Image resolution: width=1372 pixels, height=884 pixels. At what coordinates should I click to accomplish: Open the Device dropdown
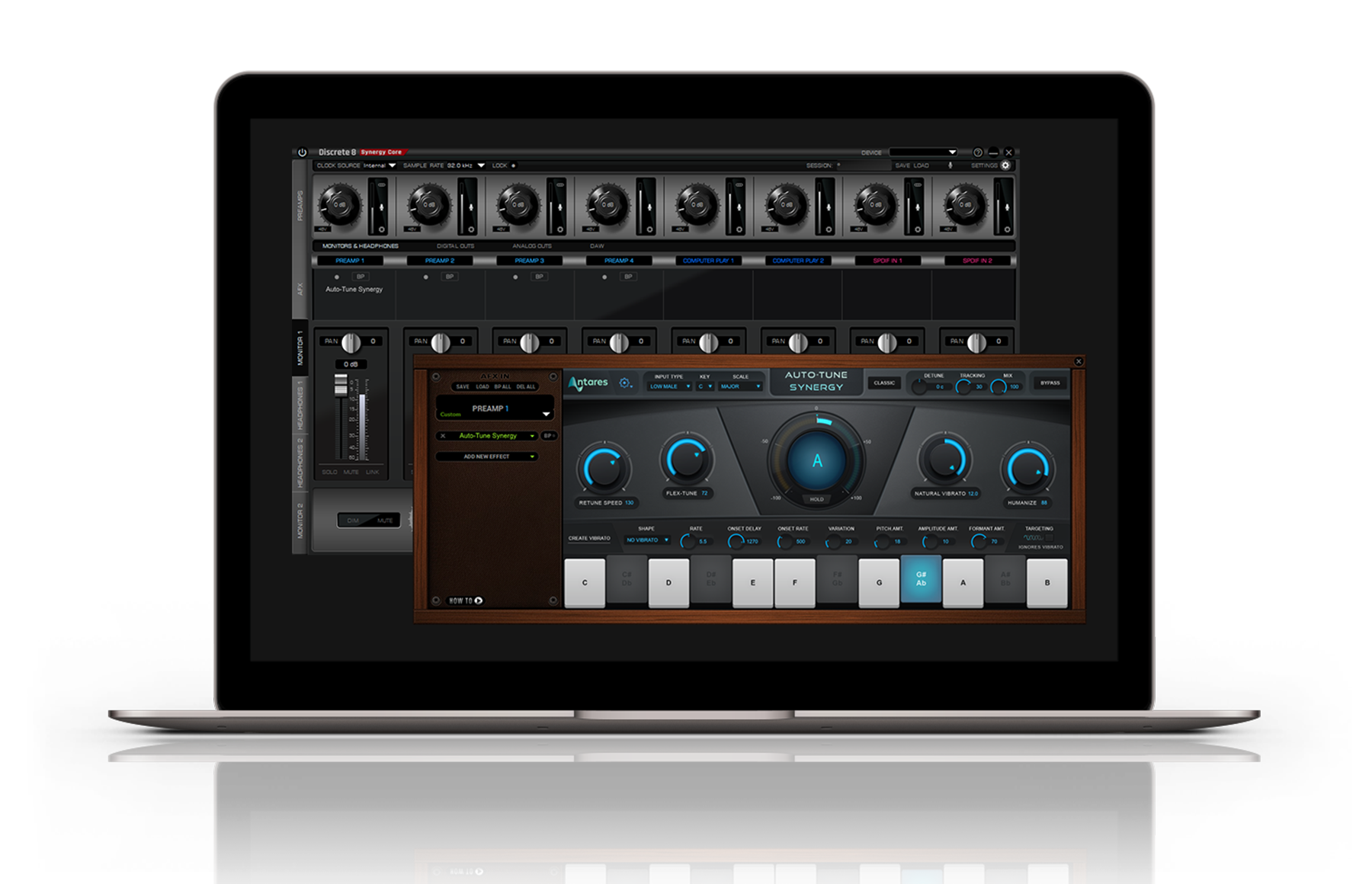coord(923,152)
